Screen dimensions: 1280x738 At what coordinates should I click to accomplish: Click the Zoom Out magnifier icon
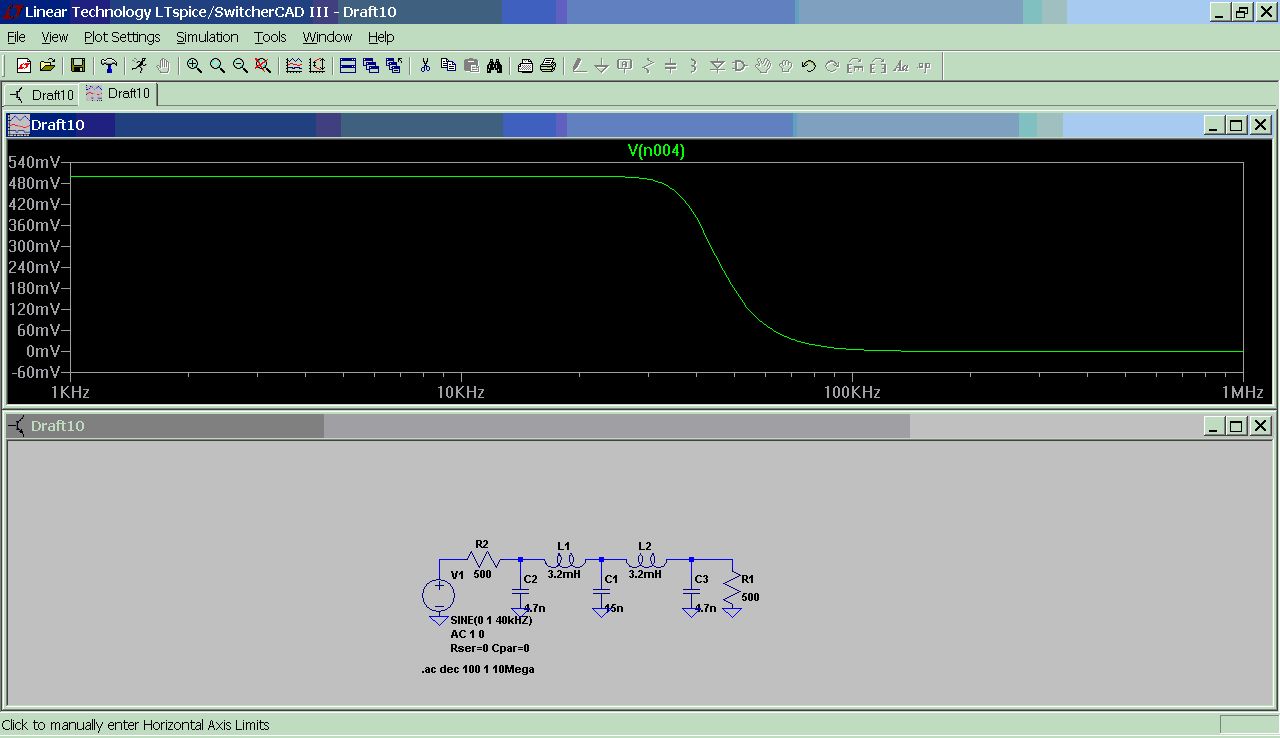240,66
